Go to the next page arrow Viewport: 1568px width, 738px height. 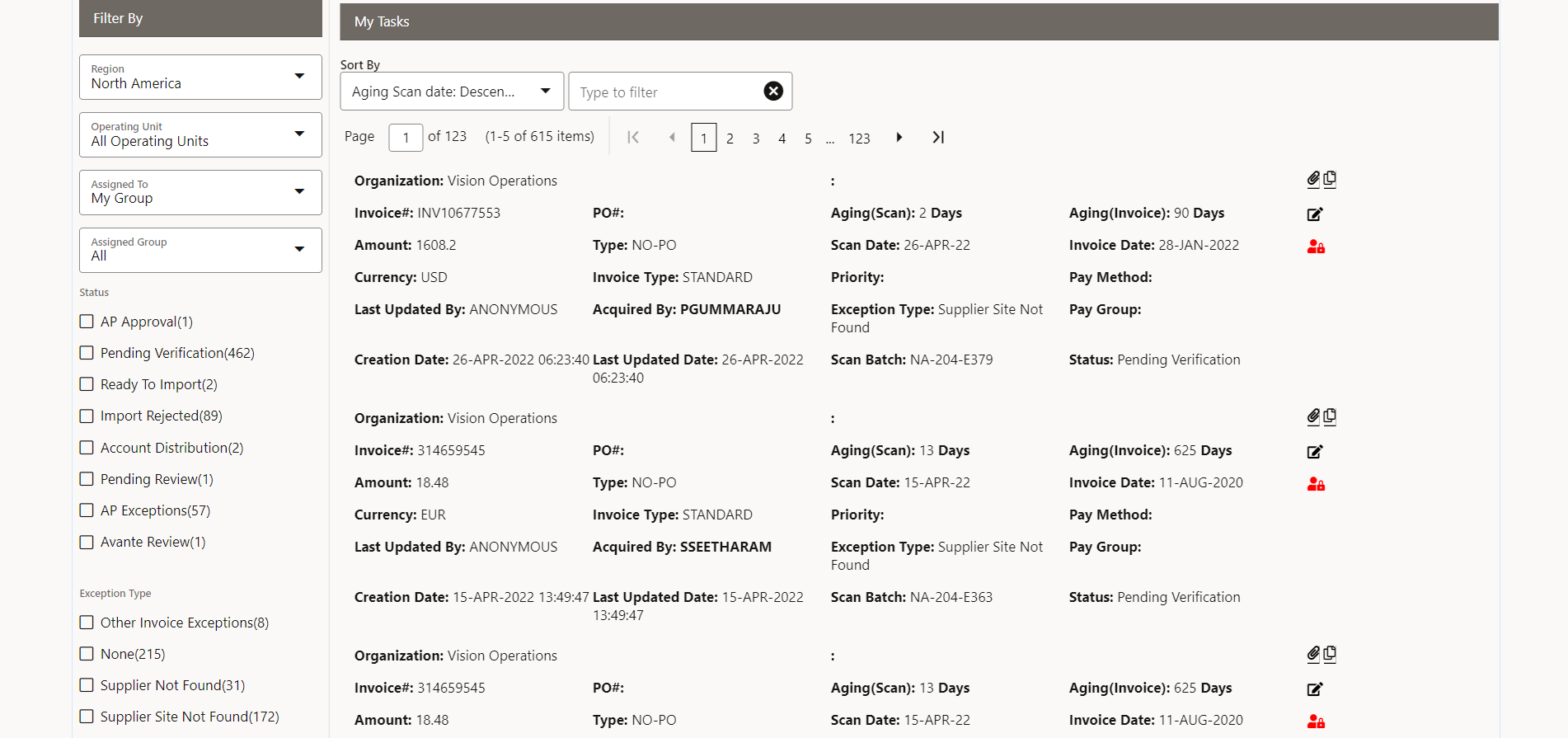tap(899, 138)
